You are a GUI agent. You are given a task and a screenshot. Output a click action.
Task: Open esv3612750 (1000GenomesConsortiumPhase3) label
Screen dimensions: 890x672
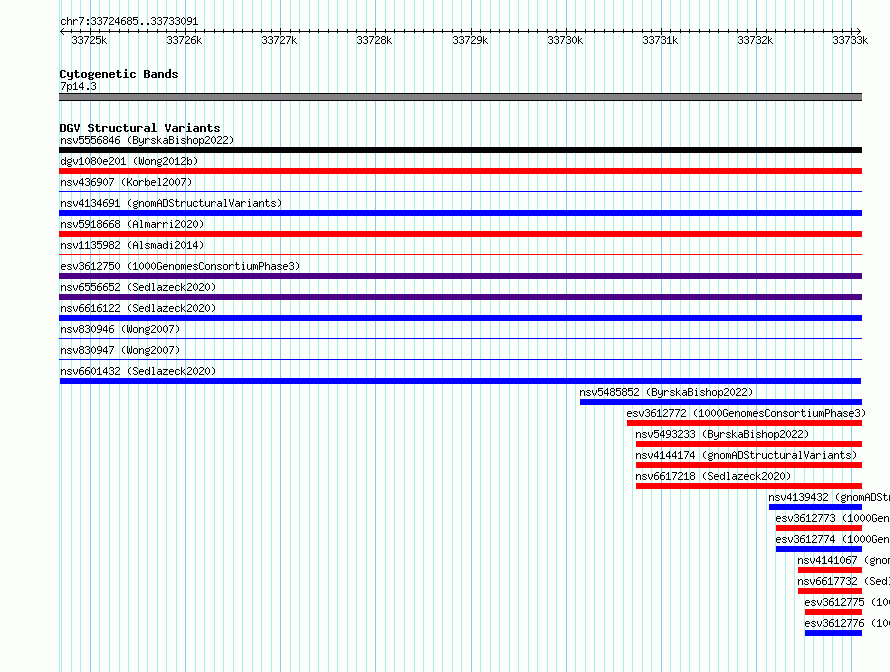pyautogui.click(x=180, y=266)
